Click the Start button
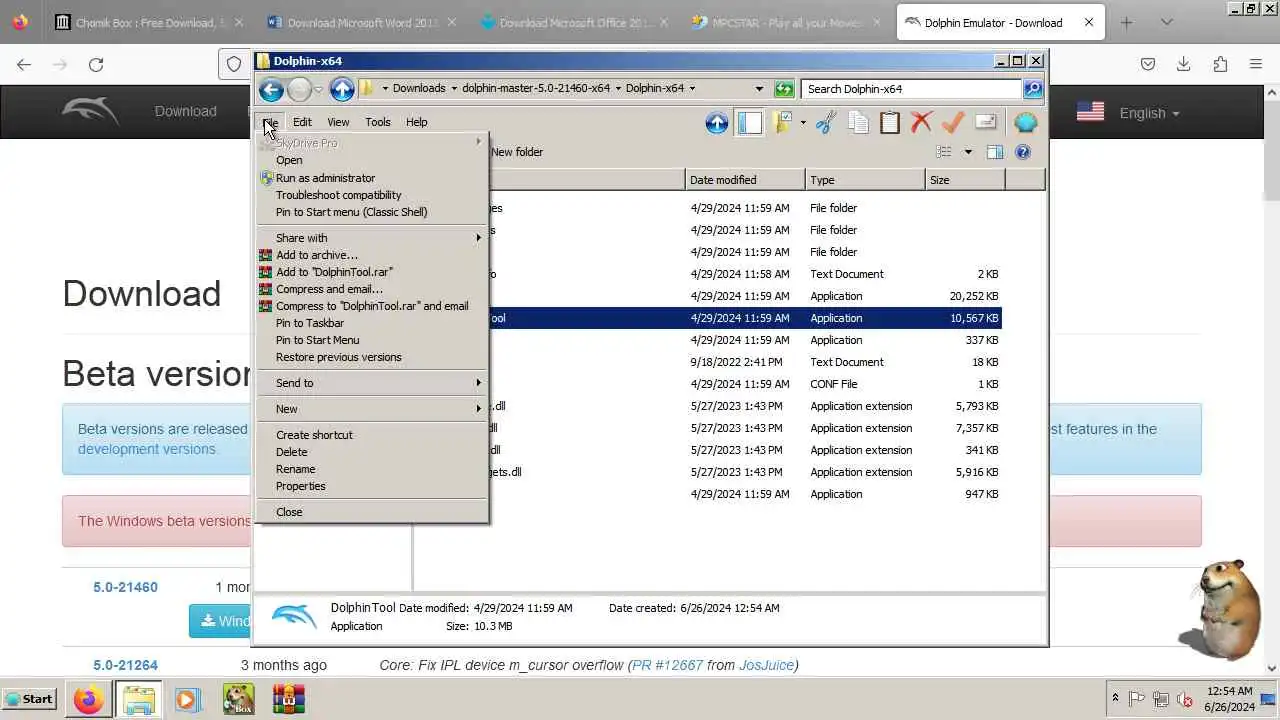1280x720 pixels. click(29, 699)
